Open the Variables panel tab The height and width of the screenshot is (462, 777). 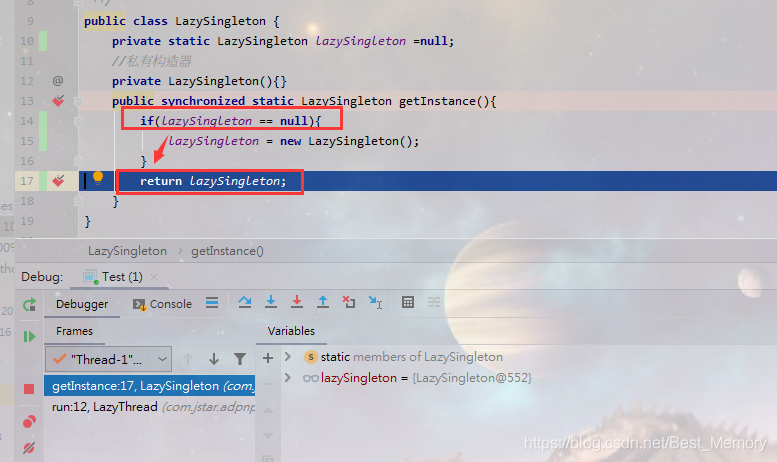[291, 331]
